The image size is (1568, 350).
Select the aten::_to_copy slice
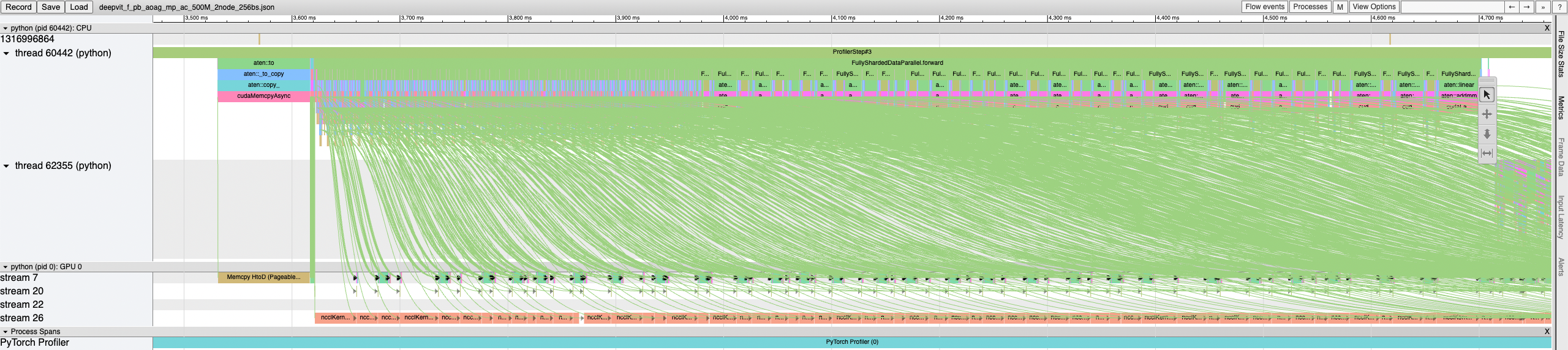tap(264, 74)
